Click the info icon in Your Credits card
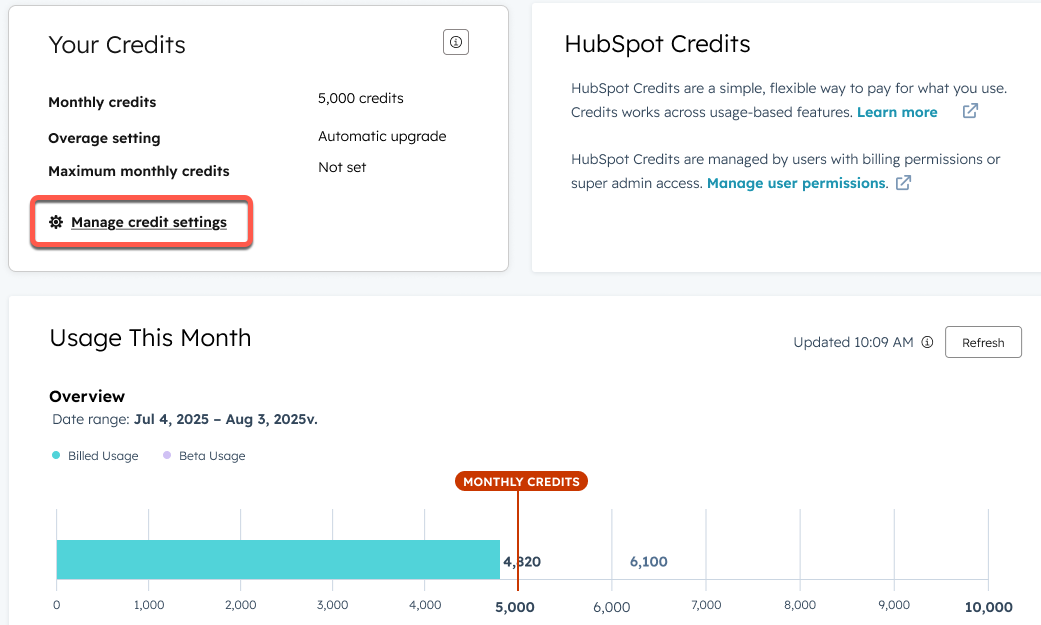1041x625 pixels. point(455,42)
